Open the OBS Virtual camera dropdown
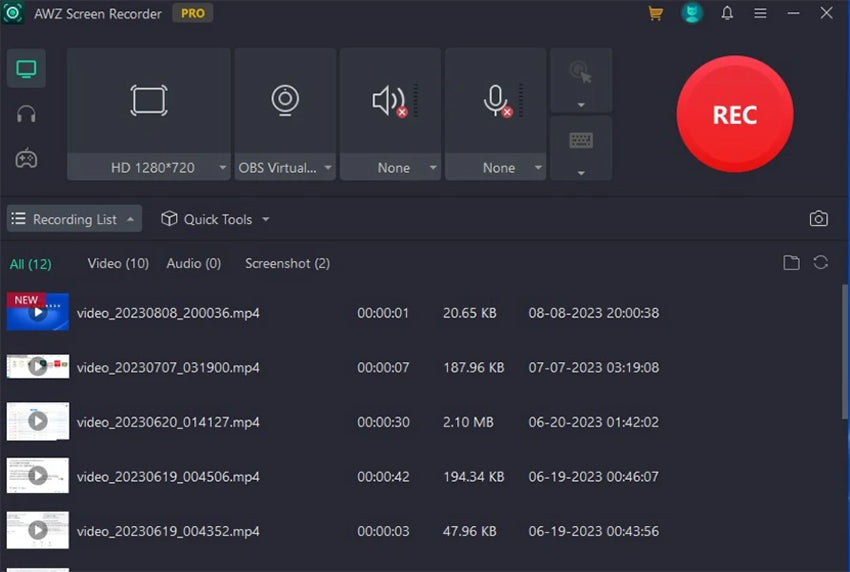850x572 pixels. point(327,168)
